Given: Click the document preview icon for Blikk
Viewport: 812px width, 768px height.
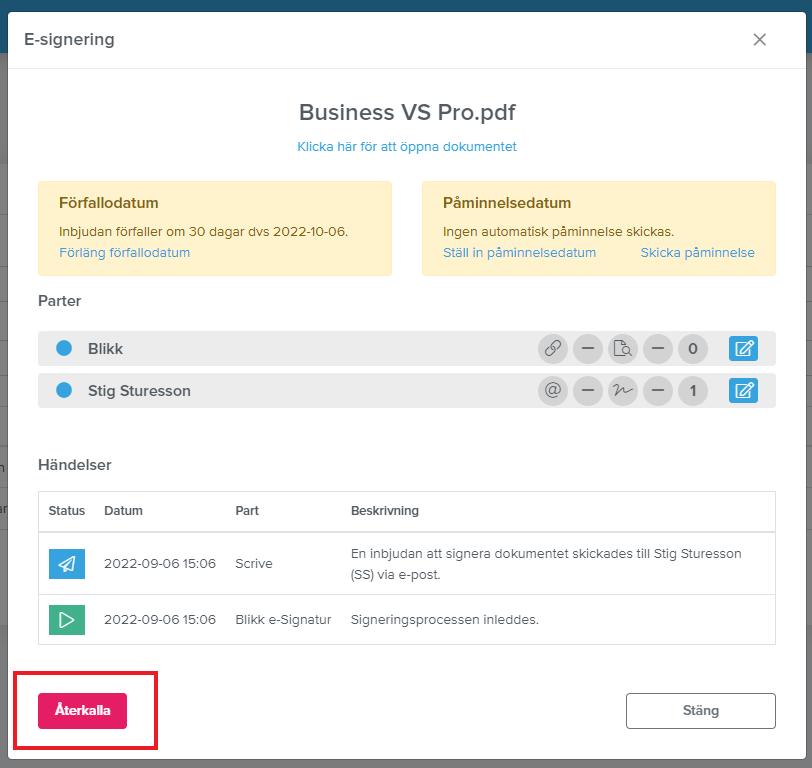Looking at the screenshot, I should click(622, 349).
